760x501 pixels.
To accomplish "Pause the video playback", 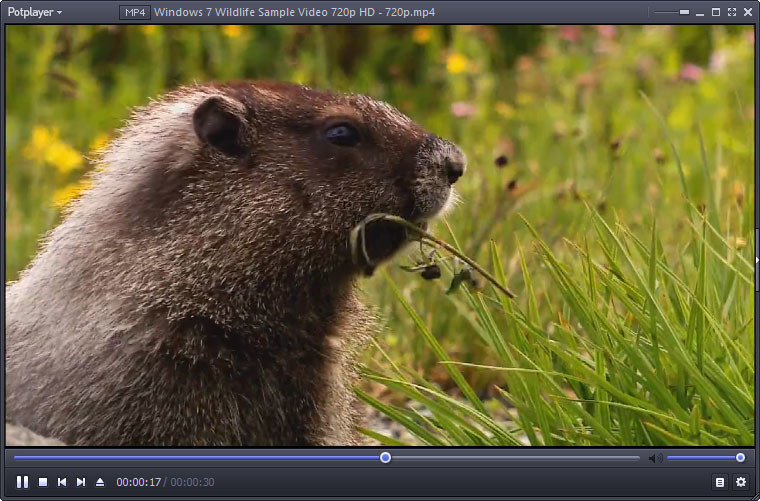I will [x=22, y=482].
